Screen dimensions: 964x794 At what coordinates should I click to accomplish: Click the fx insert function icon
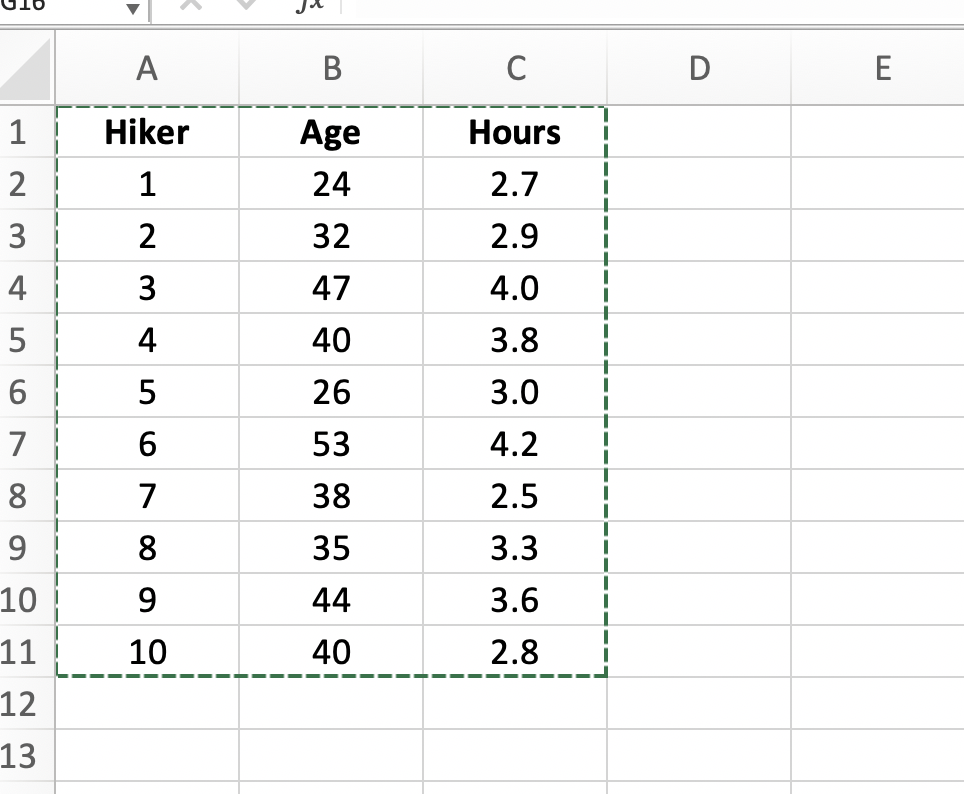coord(309,6)
